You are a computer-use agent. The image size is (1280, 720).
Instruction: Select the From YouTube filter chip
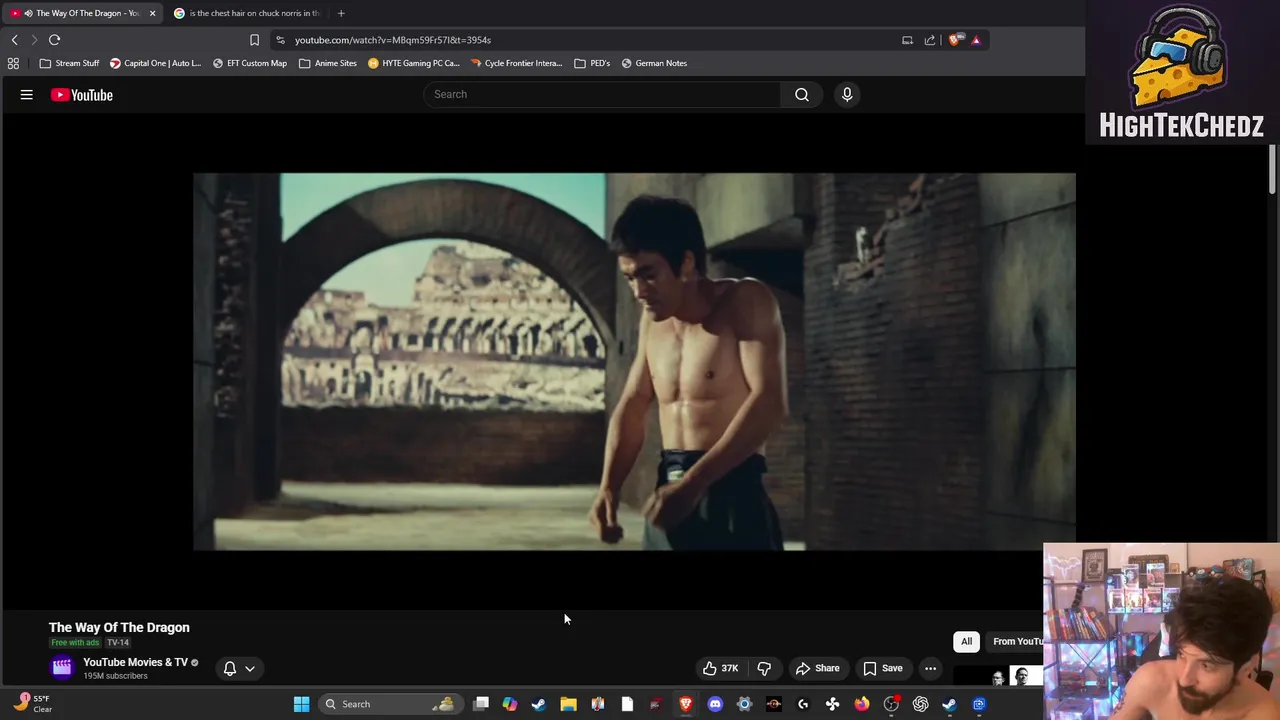[x=1014, y=641]
